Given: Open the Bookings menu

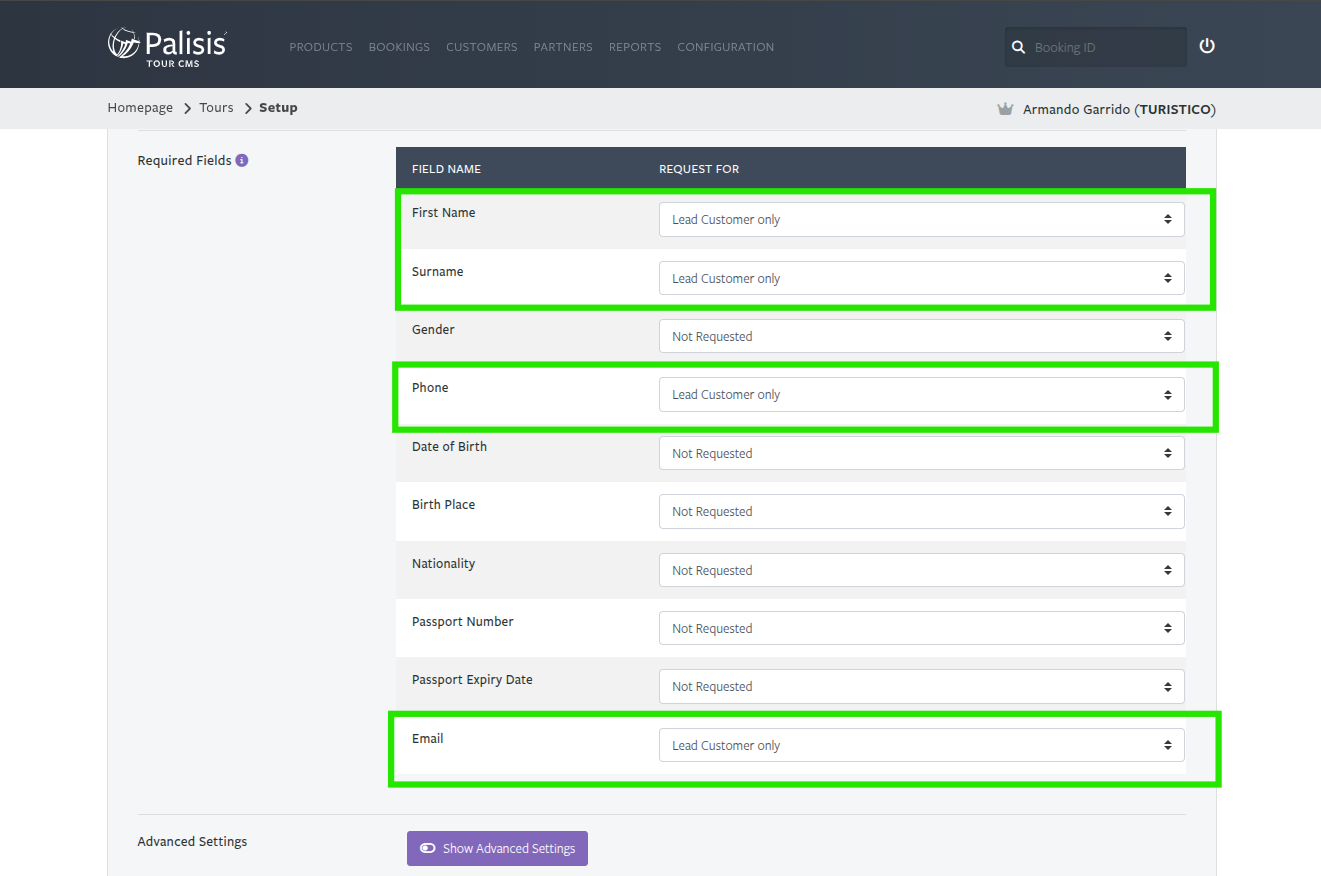Looking at the screenshot, I should 399,47.
